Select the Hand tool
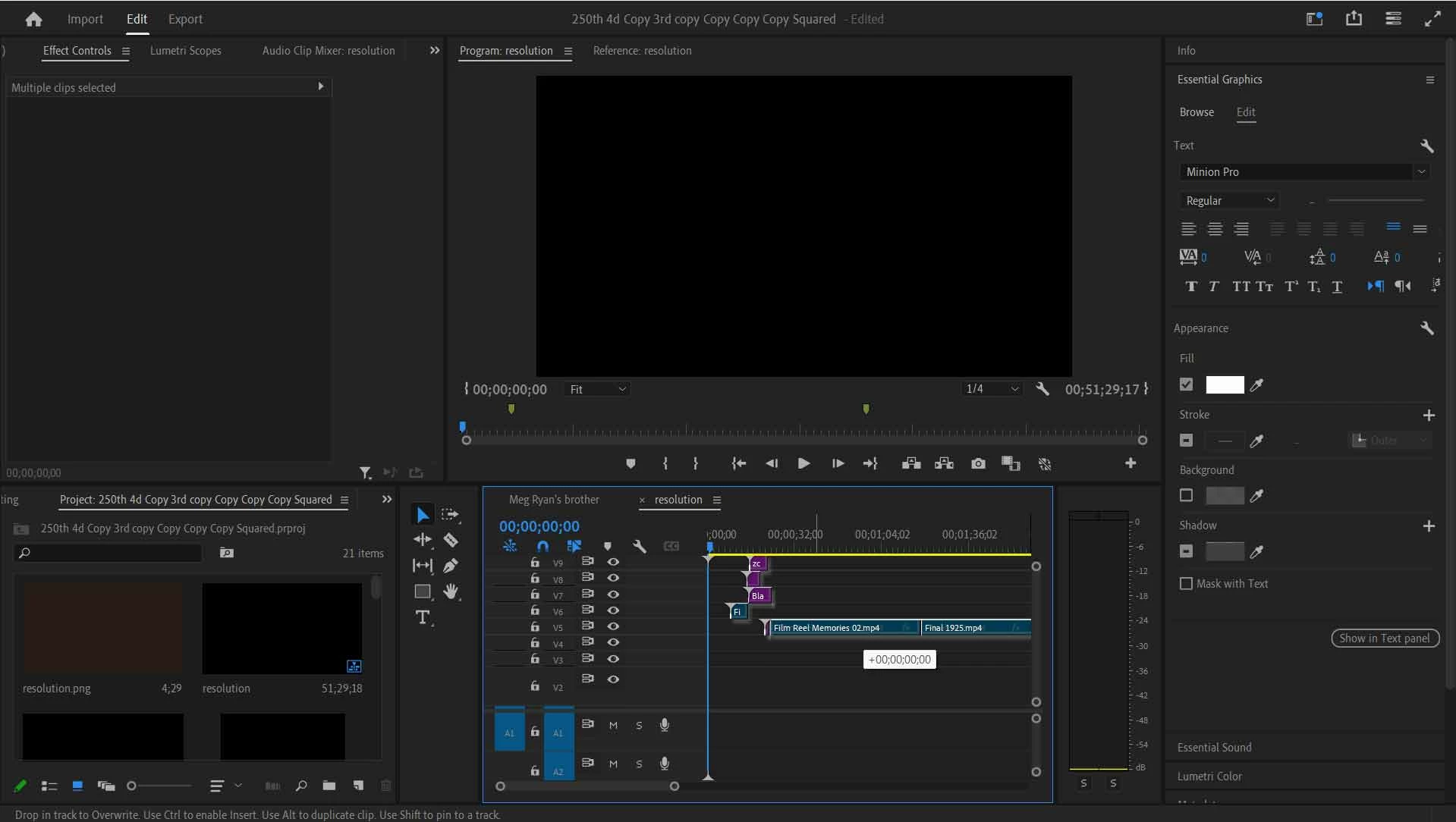This screenshot has height=822, width=1456. (451, 591)
